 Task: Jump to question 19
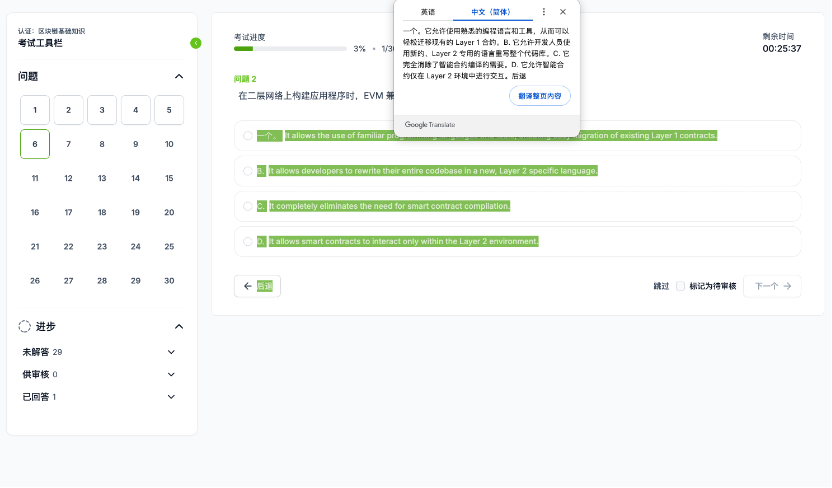point(135,213)
